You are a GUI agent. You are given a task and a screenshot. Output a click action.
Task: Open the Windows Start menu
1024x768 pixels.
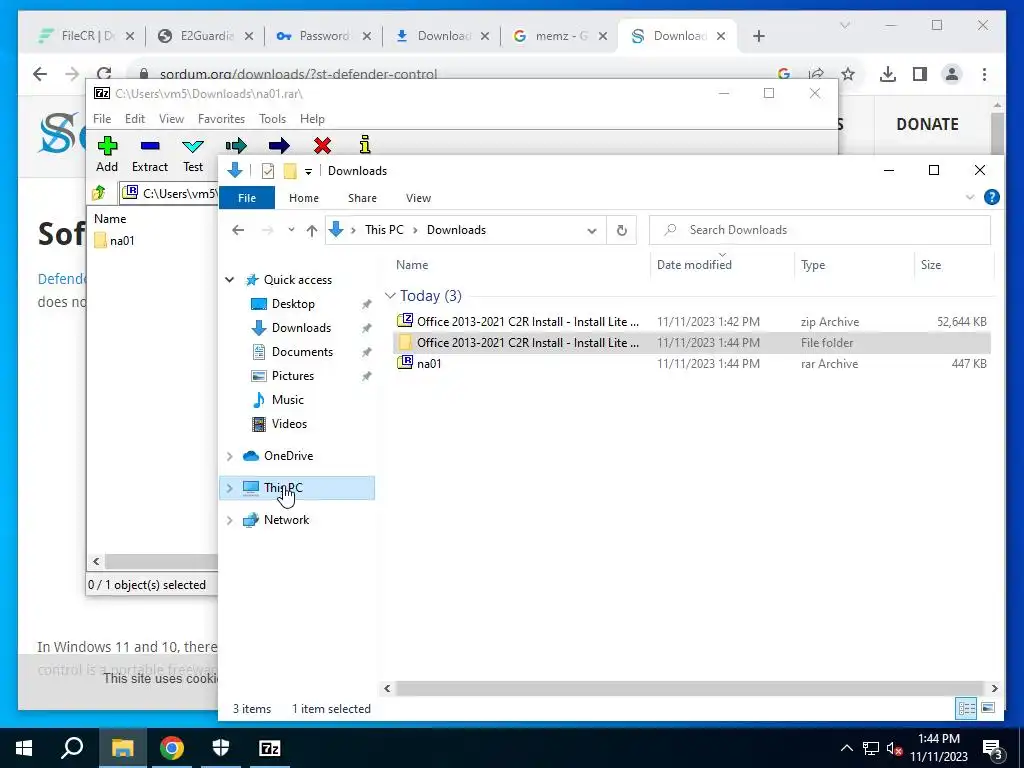24,748
